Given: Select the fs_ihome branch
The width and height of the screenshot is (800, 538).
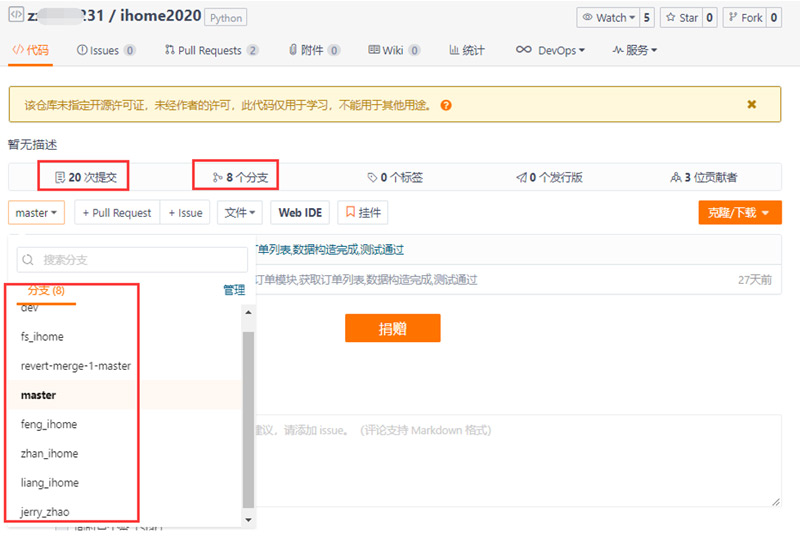Looking at the screenshot, I should [124, 336].
